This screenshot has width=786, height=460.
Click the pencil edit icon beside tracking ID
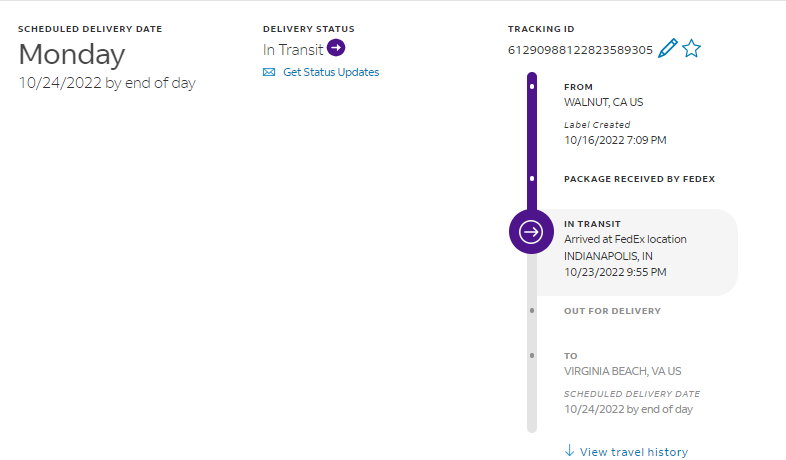pos(668,49)
